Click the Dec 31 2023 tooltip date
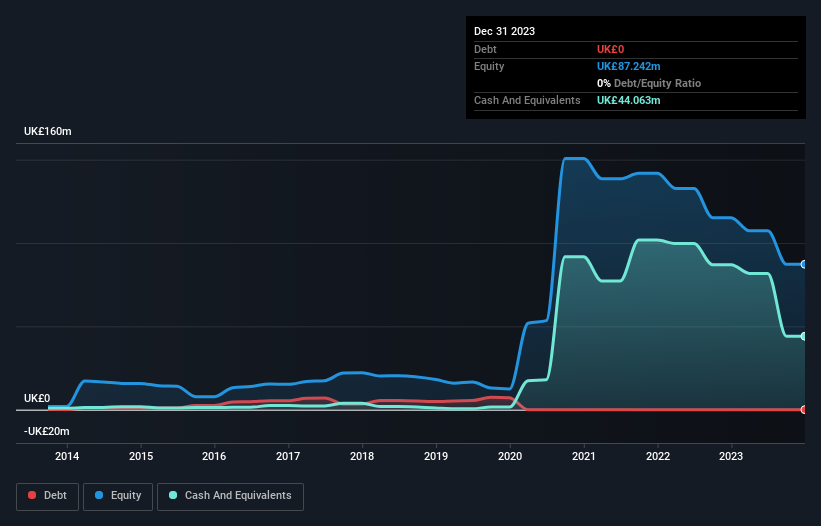The image size is (821, 526). coord(504,31)
